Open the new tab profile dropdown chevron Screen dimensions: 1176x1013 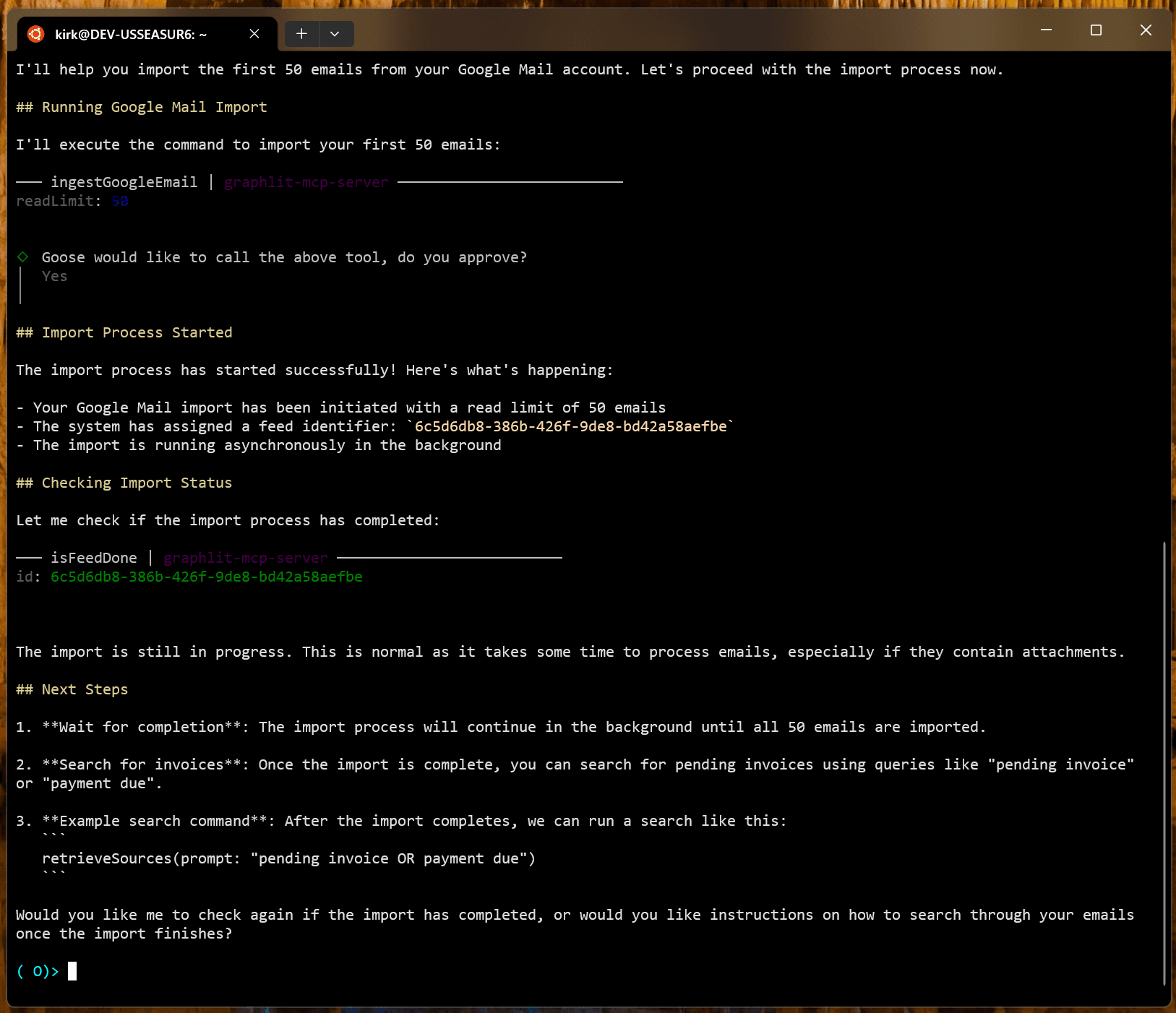tap(335, 34)
